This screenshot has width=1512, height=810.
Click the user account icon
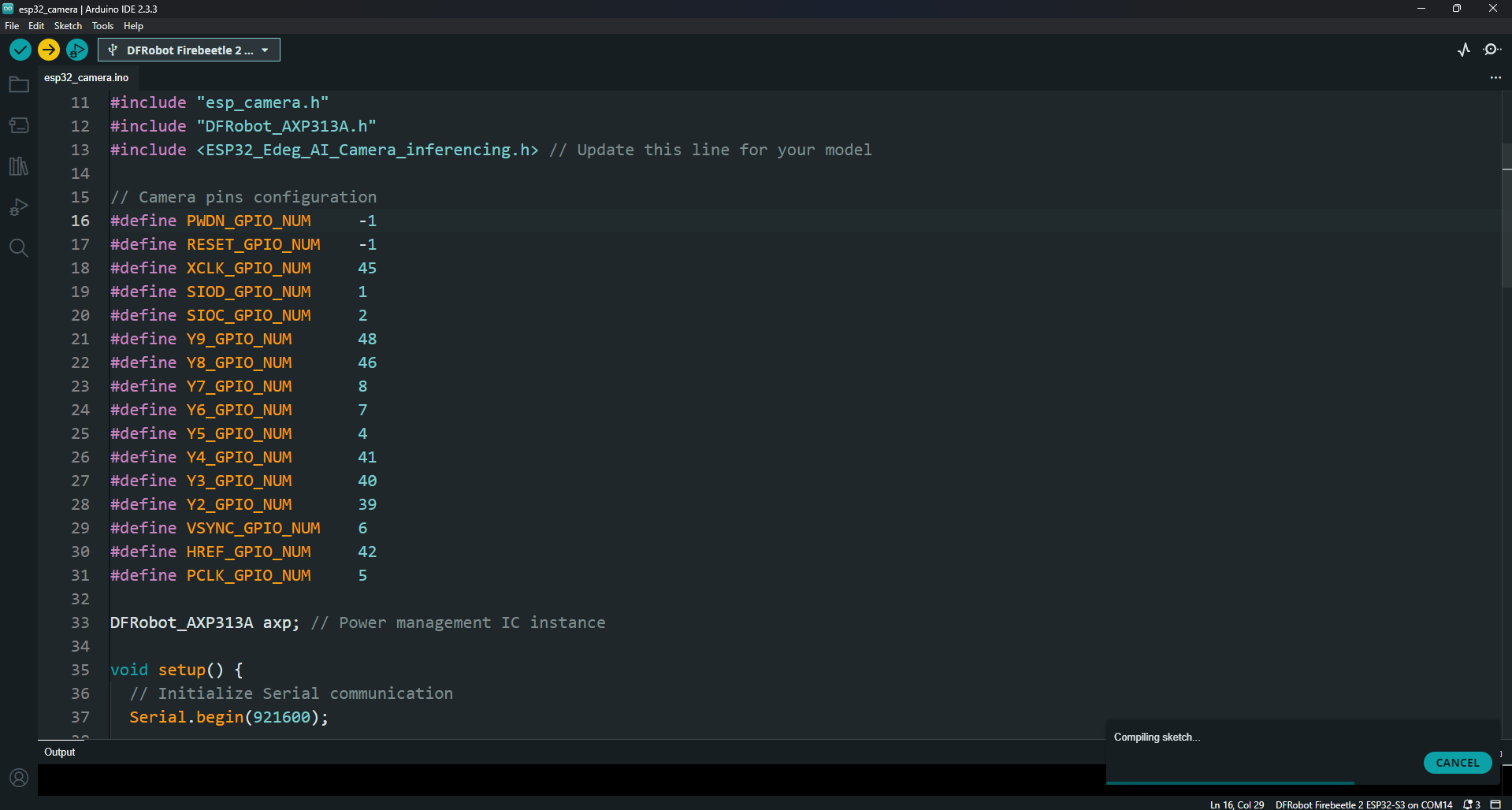tap(19, 778)
